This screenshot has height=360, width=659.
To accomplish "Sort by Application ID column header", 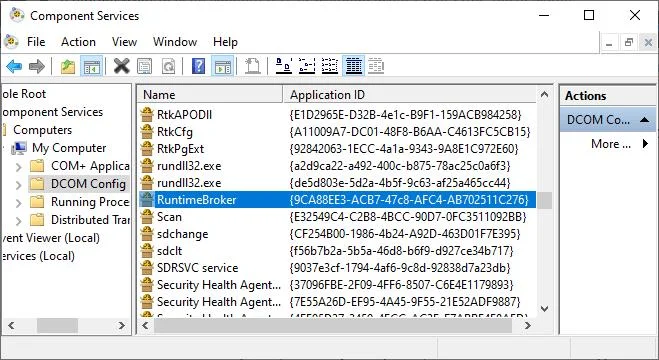I will pyautogui.click(x=410, y=95).
